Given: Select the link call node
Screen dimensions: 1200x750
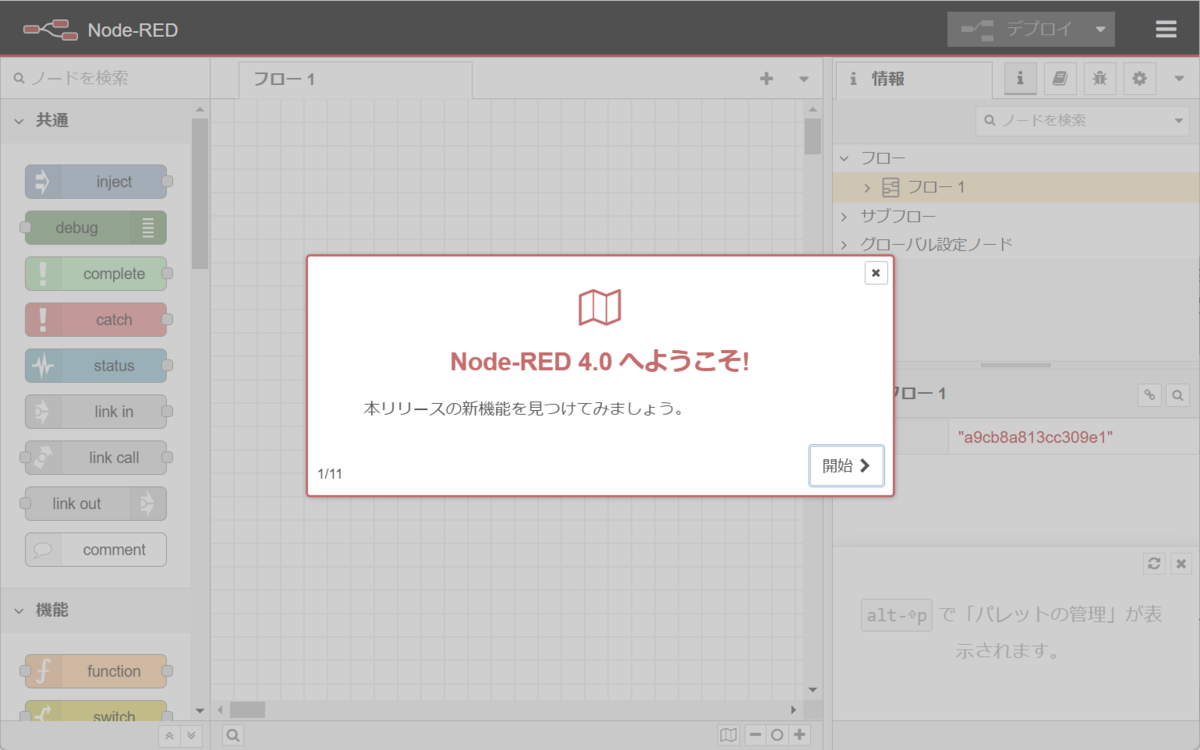Looking at the screenshot, I should pos(96,458).
